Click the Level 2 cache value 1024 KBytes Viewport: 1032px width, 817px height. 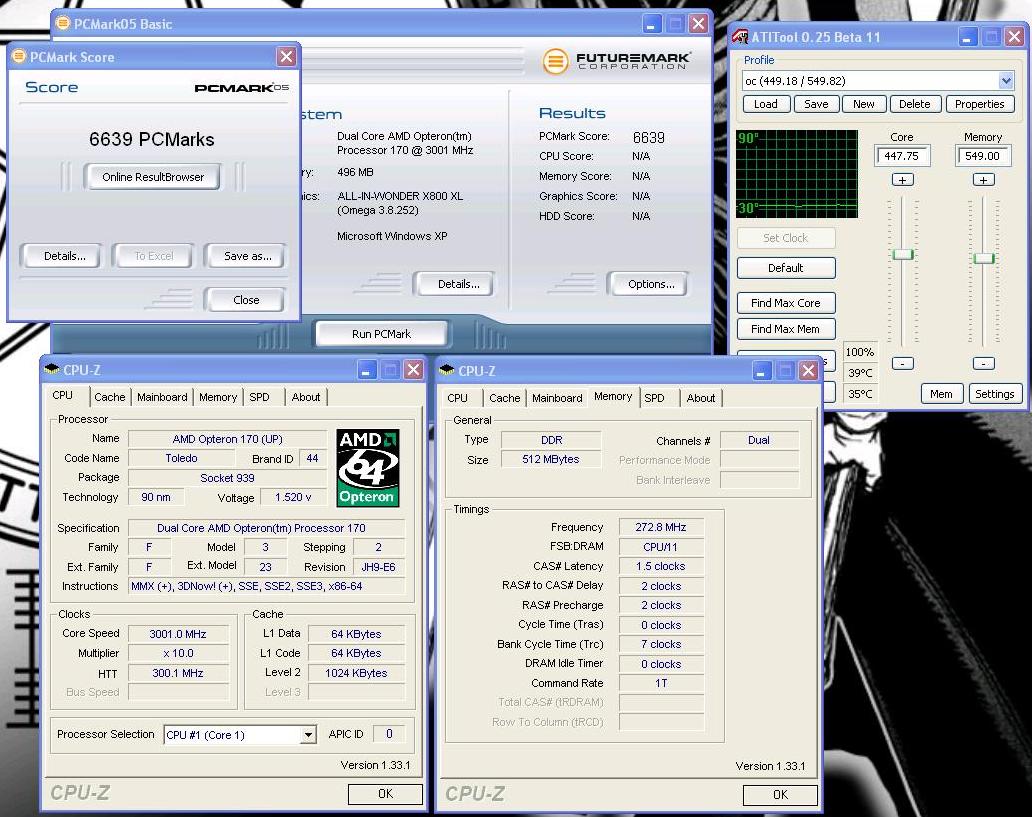pos(356,673)
